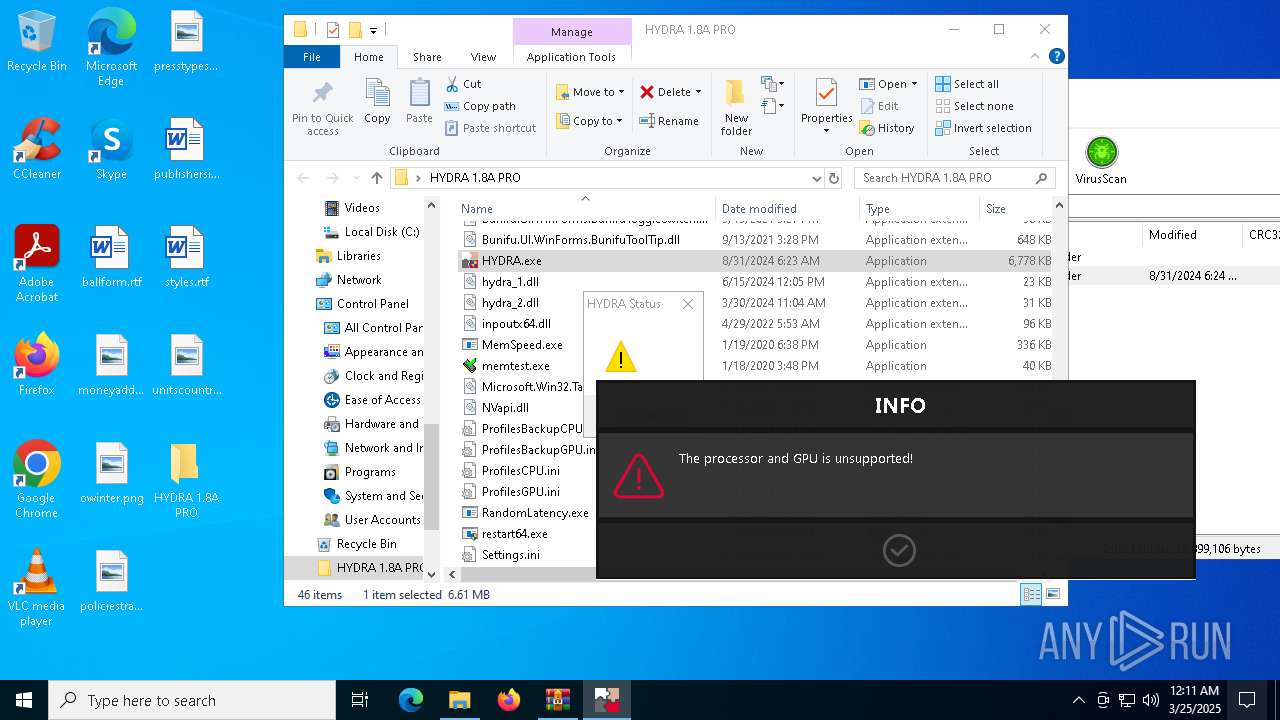The image size is (1280, 720).
Task: Click Cut in the Clipboard group
Action: 463,84
